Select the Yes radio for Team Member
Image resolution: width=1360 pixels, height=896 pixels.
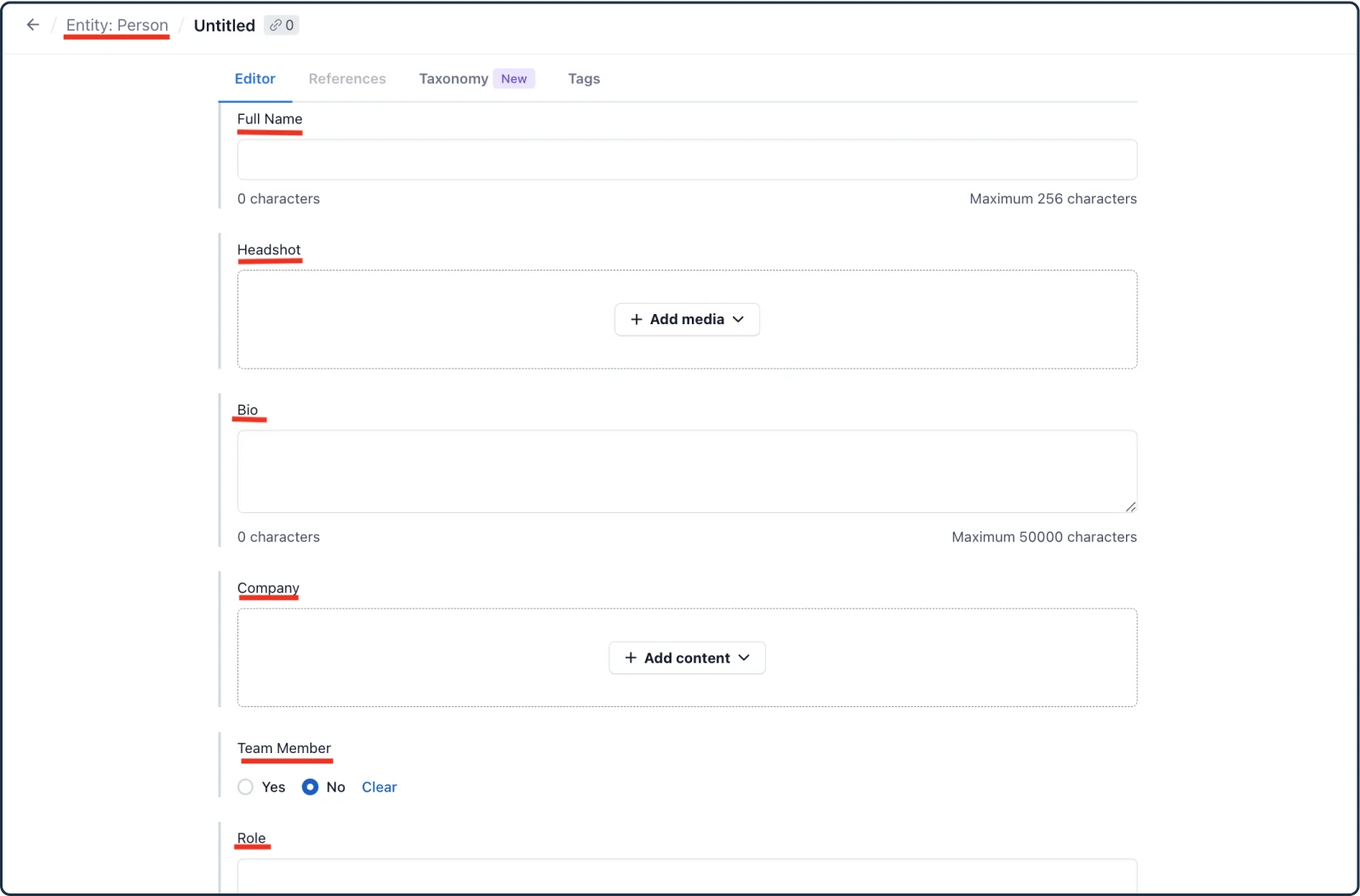(x=246, y=787)
